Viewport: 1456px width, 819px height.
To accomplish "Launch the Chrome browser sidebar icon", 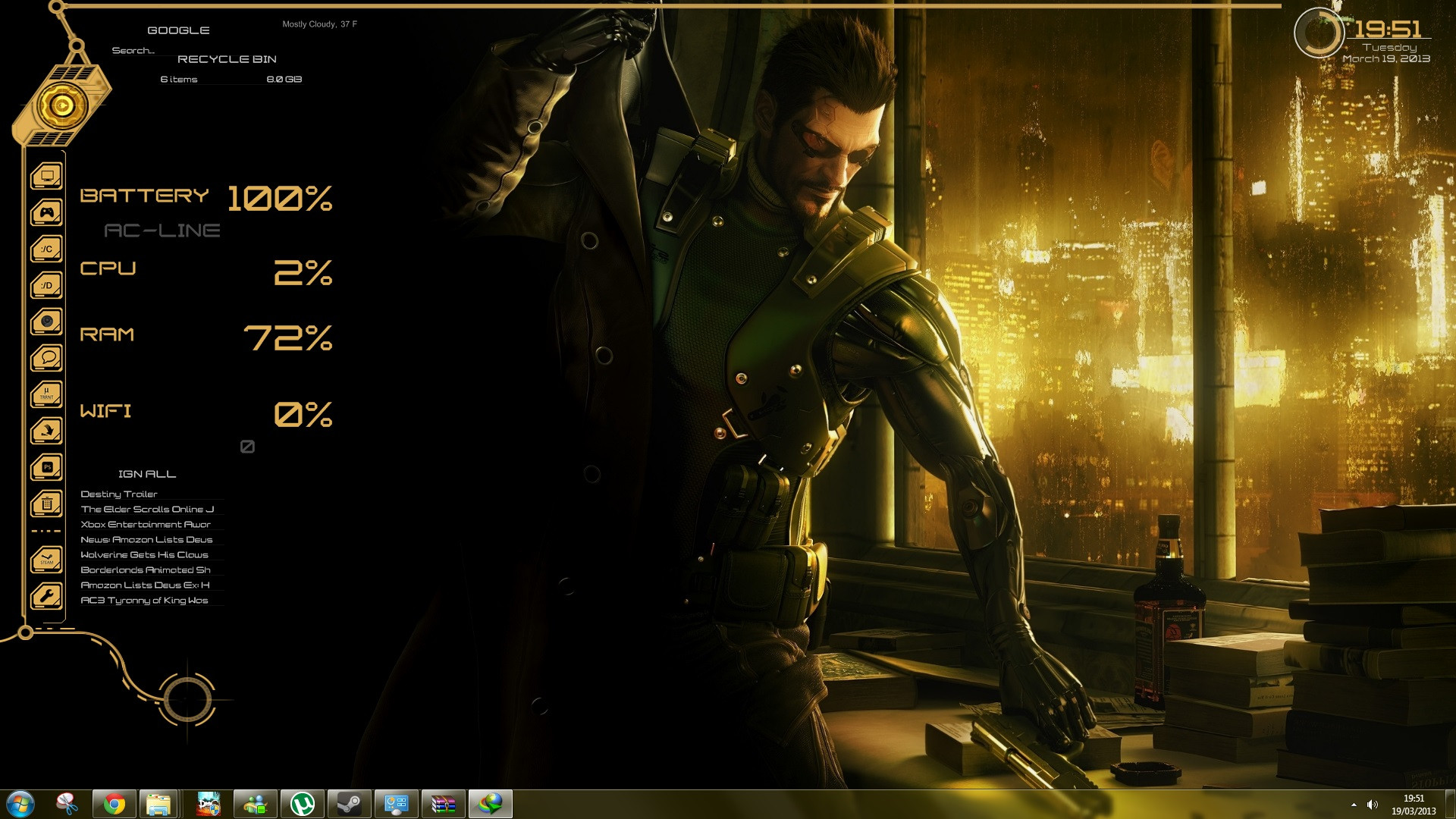I will pyautogui.click(x=47, y=322).
